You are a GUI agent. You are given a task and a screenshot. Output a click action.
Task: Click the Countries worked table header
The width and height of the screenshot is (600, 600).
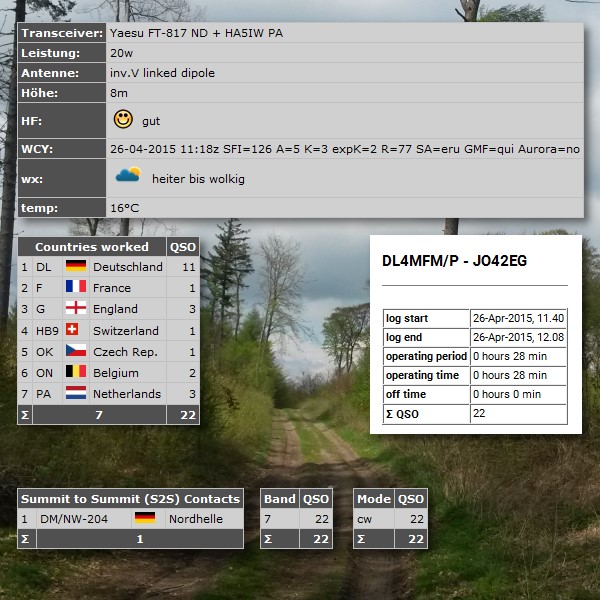coord(92,246)
